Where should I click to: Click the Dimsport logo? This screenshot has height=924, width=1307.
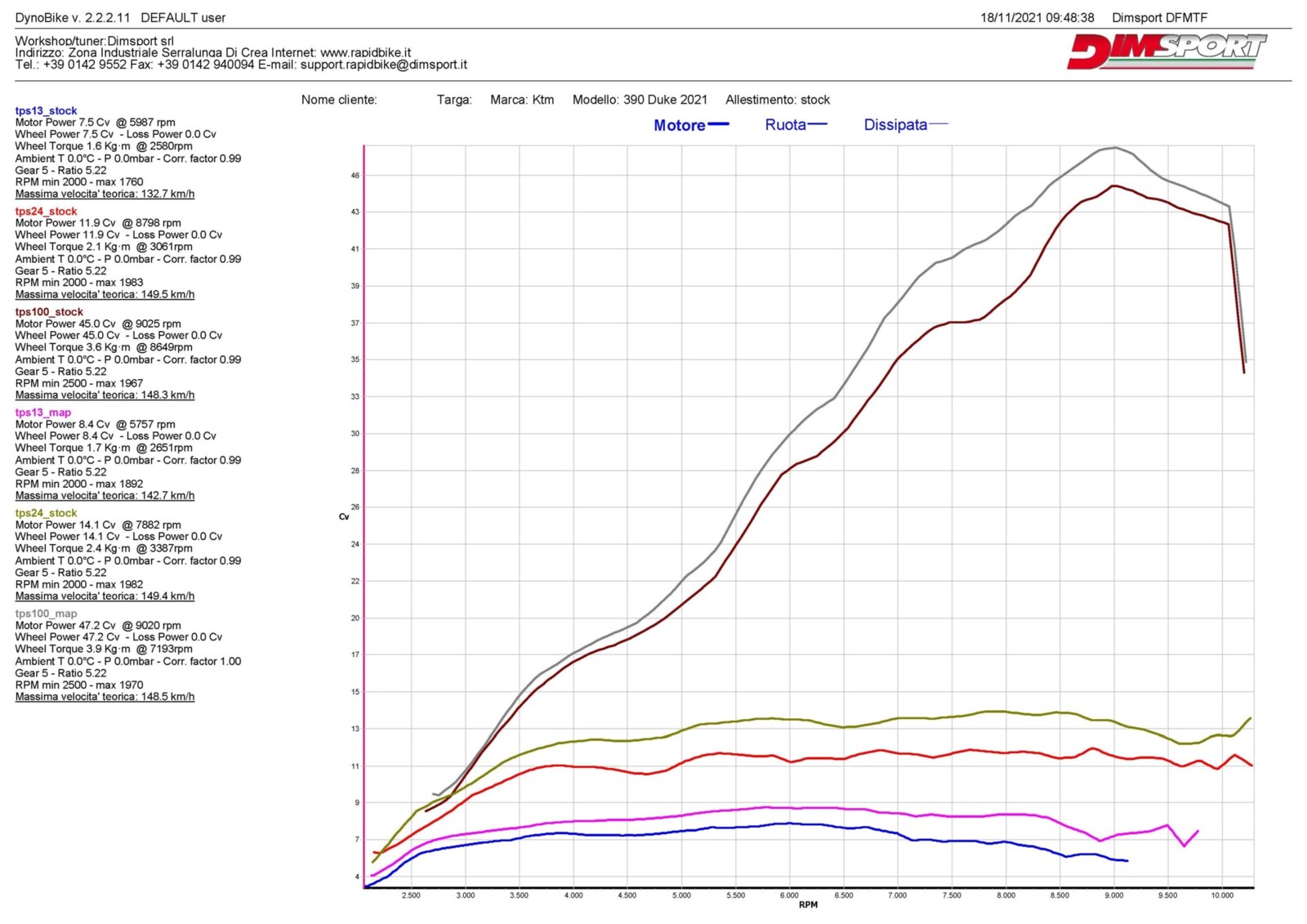point(1166,51)
